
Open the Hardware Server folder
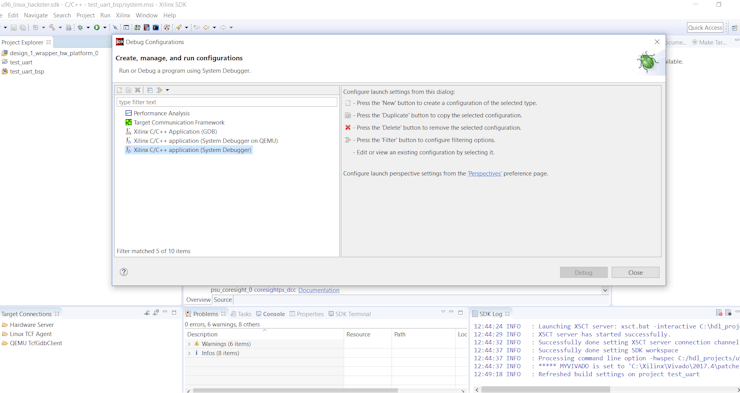point(27,325)
